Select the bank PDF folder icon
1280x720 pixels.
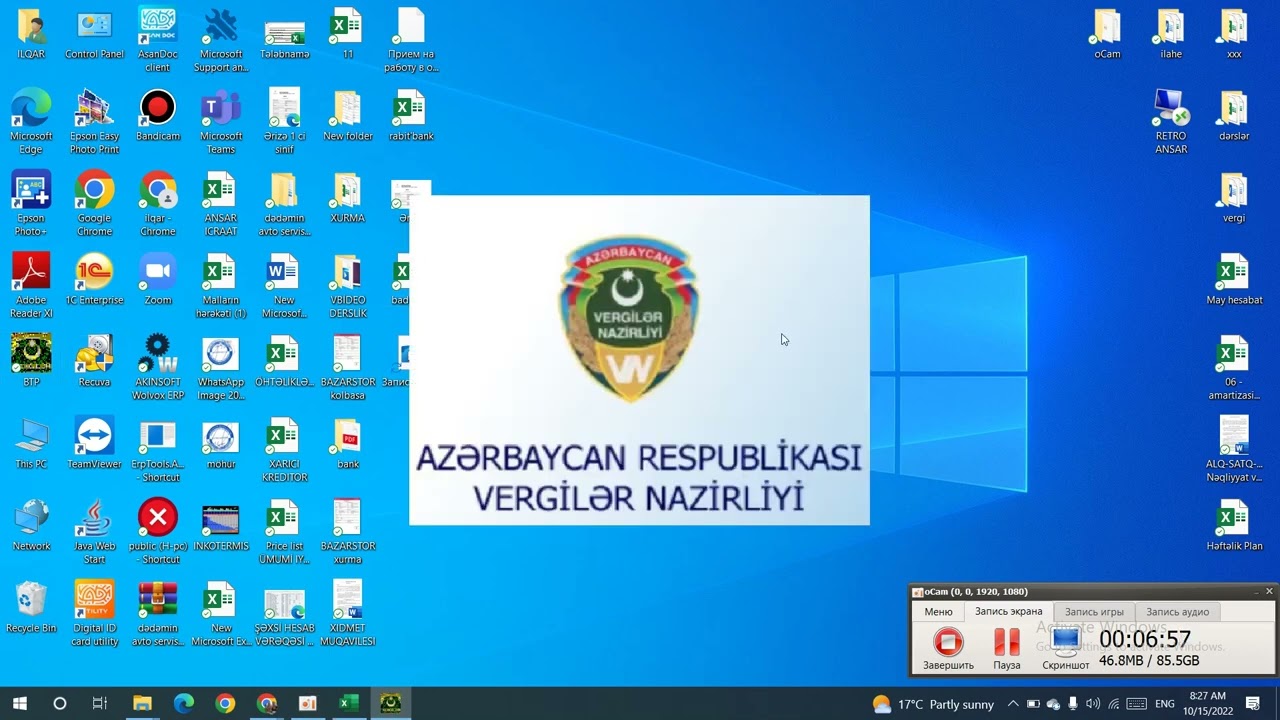[x=347, y=444]
